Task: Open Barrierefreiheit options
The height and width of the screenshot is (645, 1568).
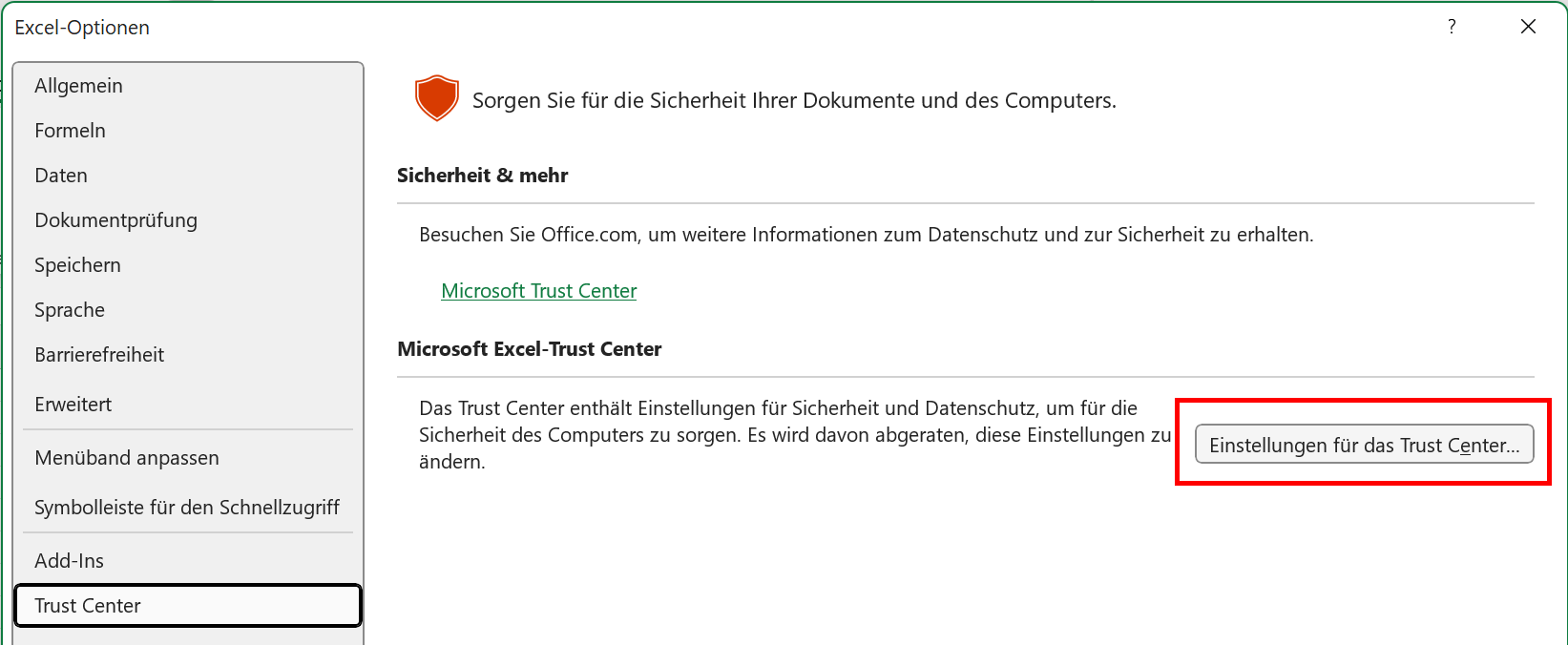Action: pyautogui.click(x=99, y=355)
